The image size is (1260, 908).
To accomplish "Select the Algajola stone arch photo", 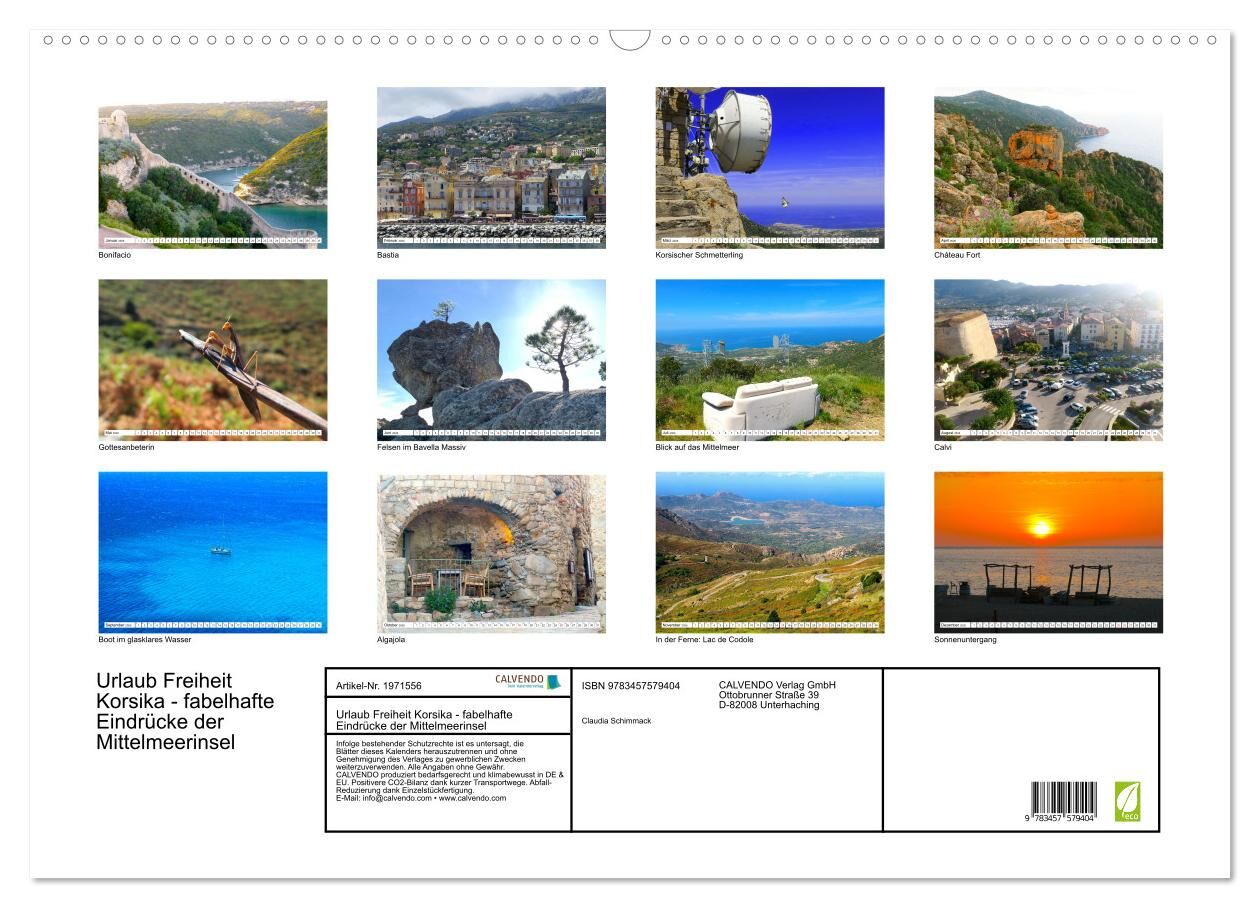I will 491,552.
